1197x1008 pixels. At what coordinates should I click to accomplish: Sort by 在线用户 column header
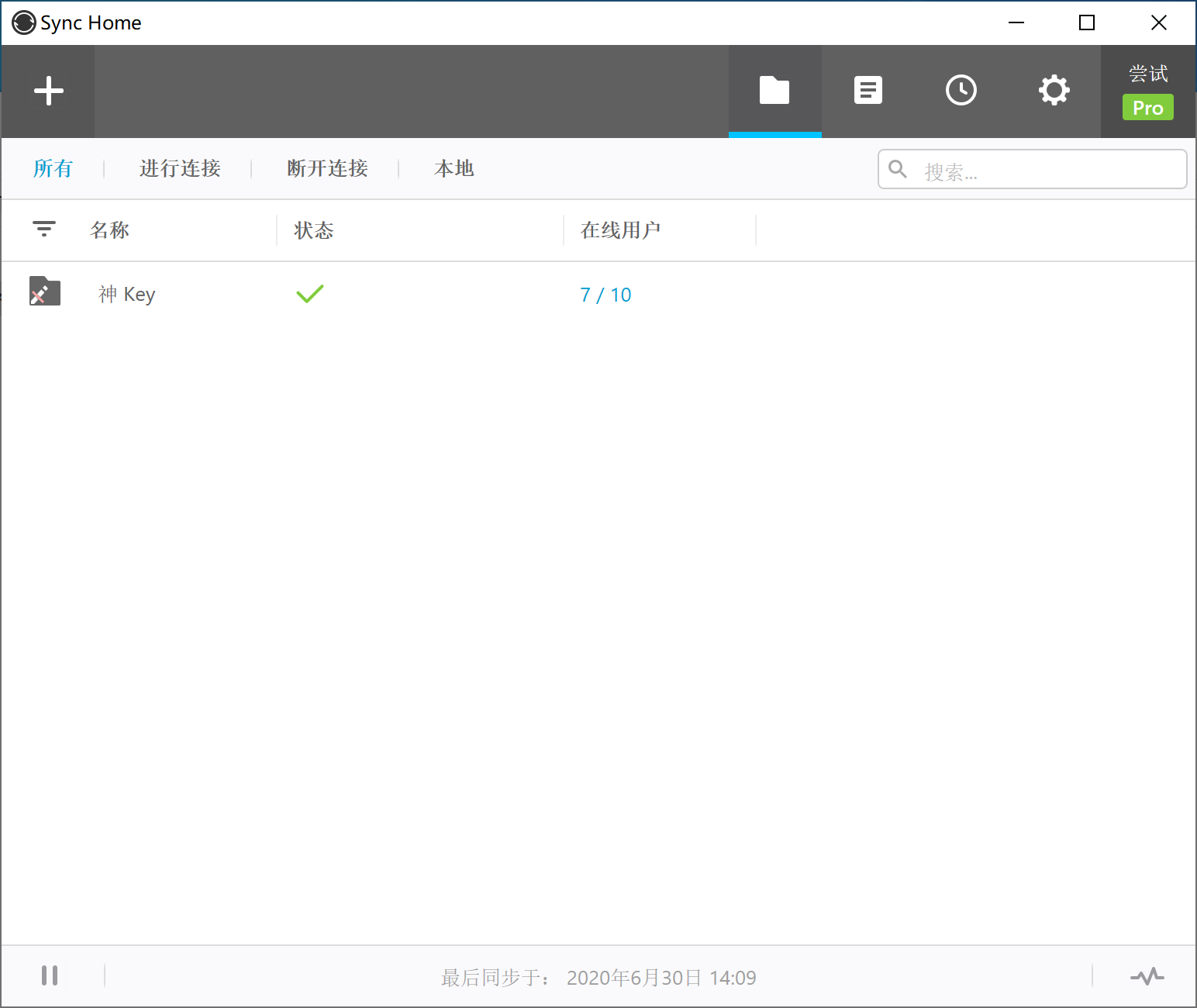coord(620,230)
